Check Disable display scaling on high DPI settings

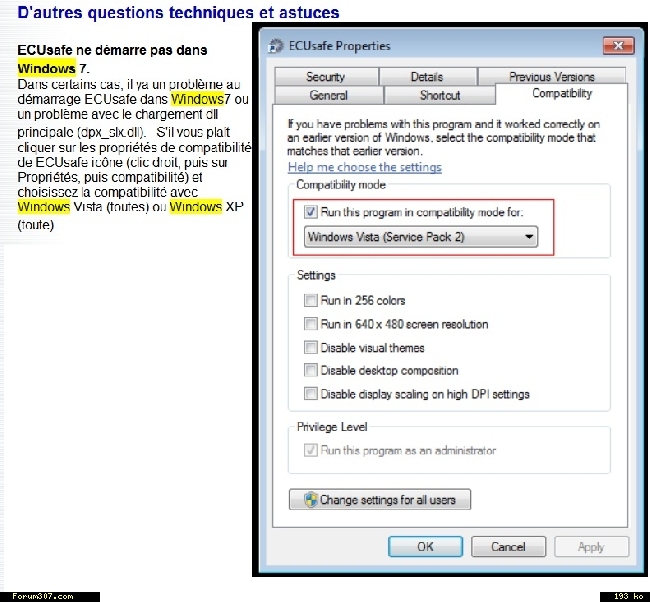click(x=310, y=393)
